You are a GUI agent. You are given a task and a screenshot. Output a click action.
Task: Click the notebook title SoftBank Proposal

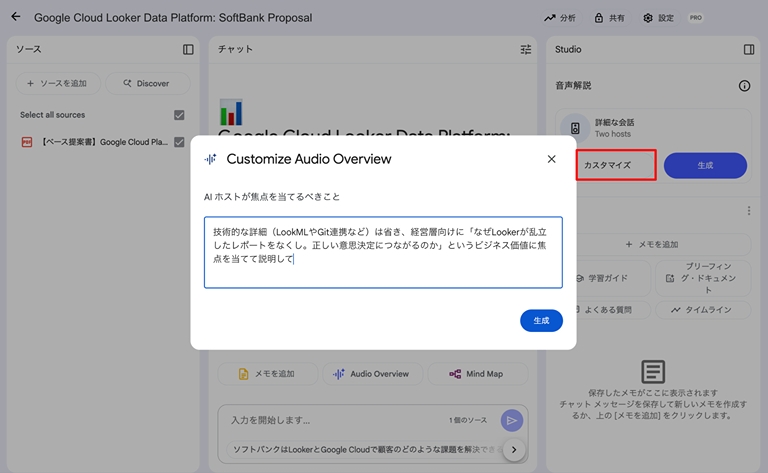tap(173, 18)
